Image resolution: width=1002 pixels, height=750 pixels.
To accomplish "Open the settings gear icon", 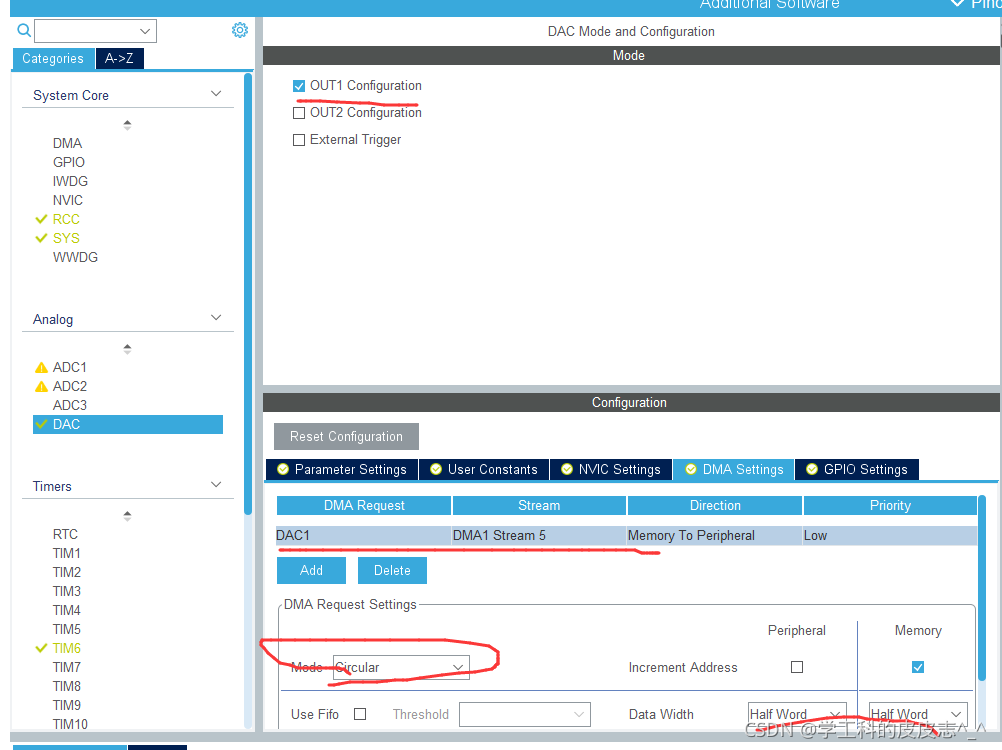I will pyautogui.click(x=240, y=30).
